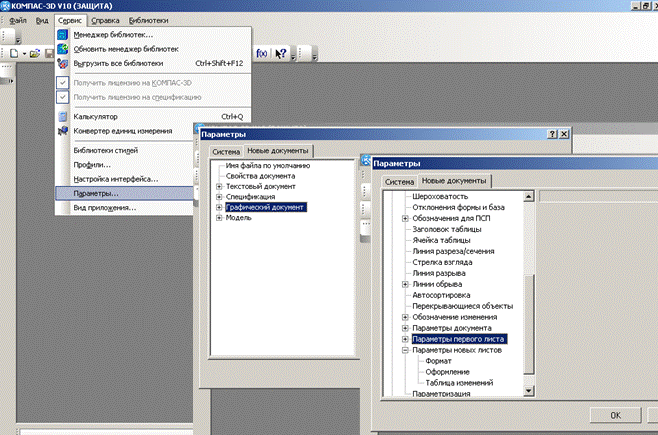
Task: Expand the Модель node
Action: [219, 218]
